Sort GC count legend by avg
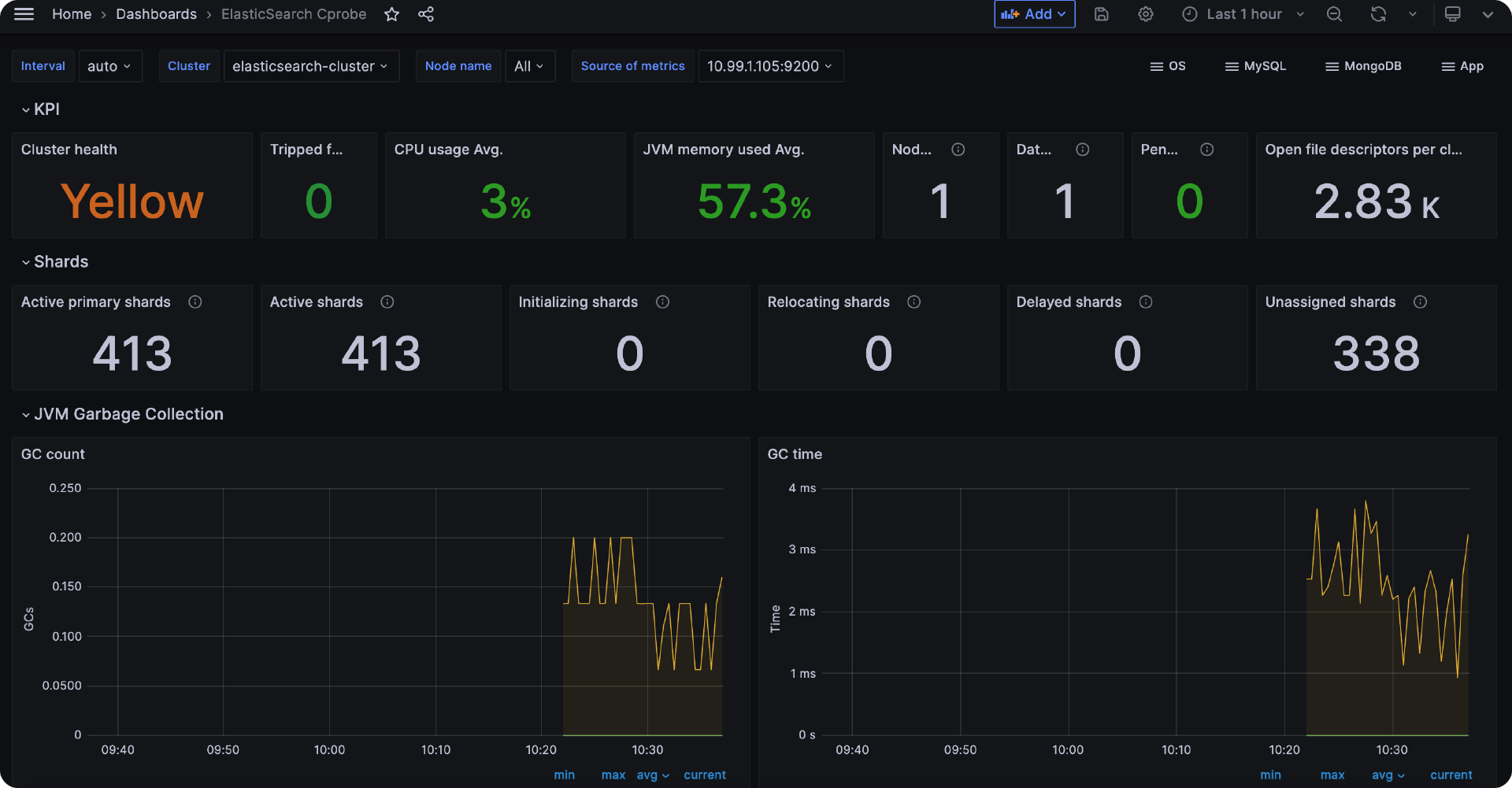 coord(653,775)
